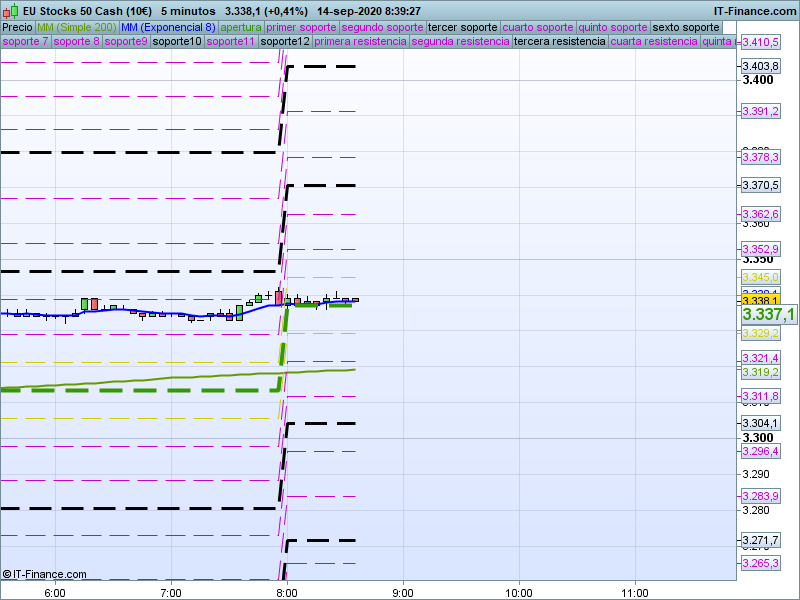
Task: Click the tercera resistencia label
Action: coord(559,42)
